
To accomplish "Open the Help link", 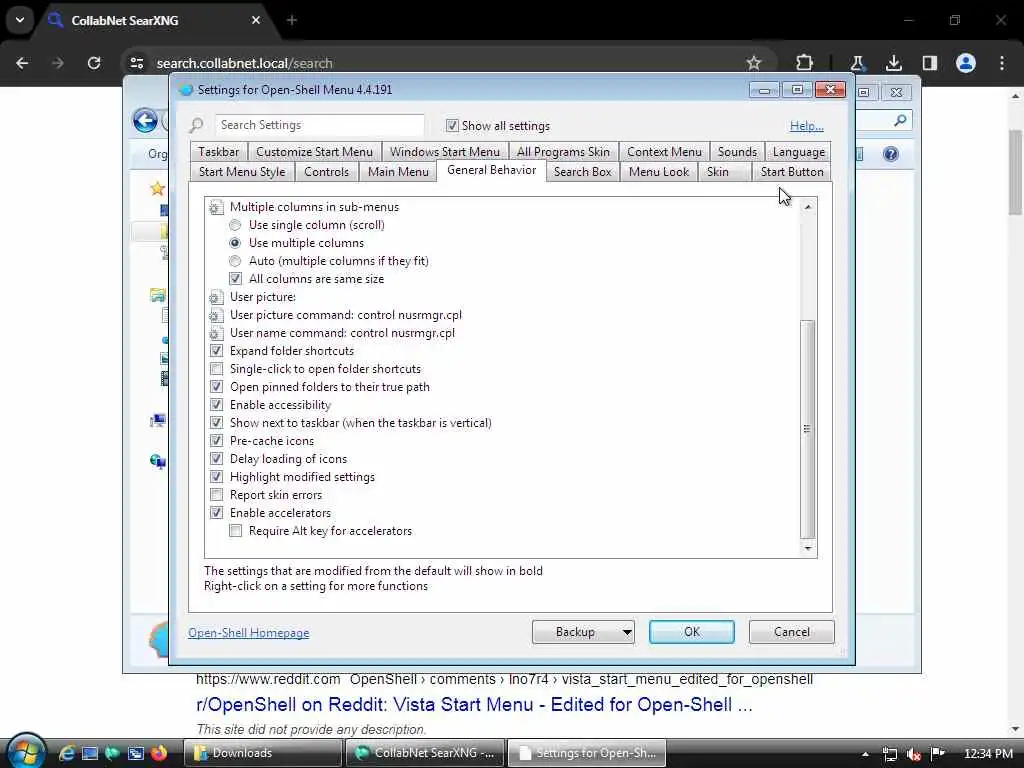I will point(807,126).
